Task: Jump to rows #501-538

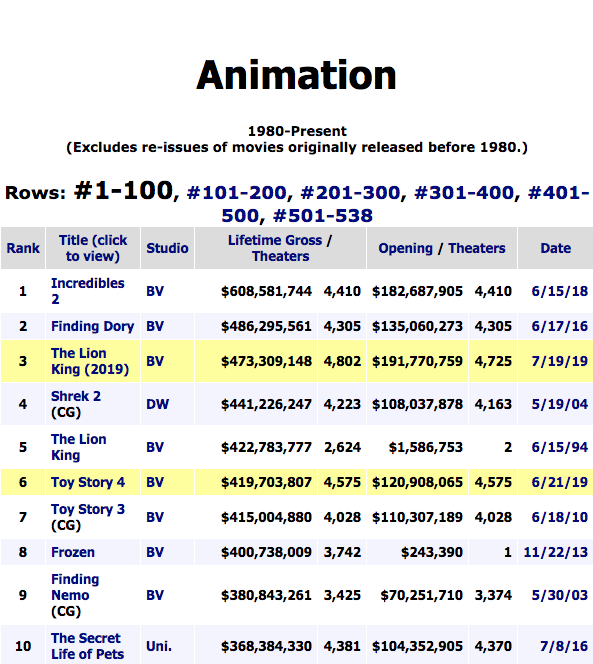Action: 323,216
